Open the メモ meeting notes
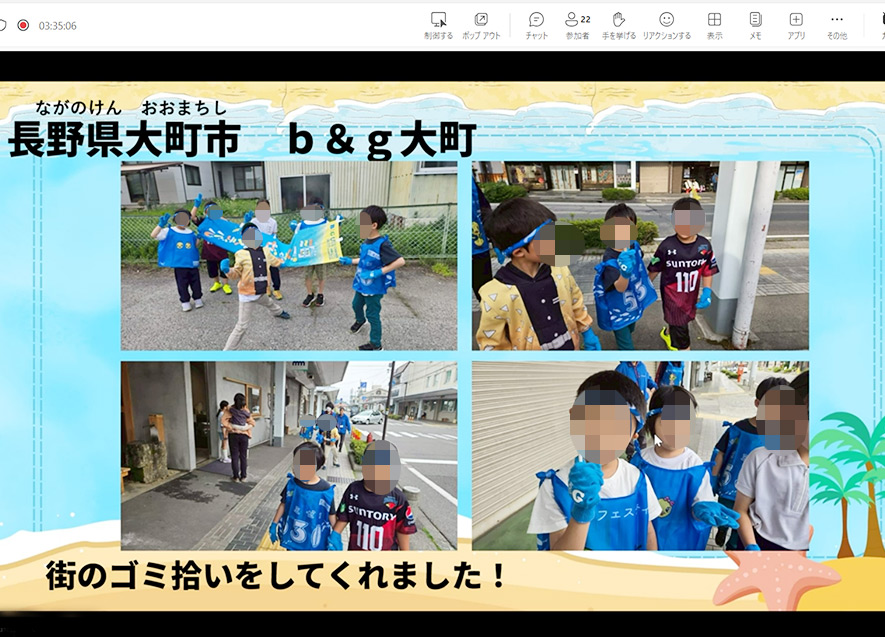Screen dimensions: 885x637 tap(755, 24)
